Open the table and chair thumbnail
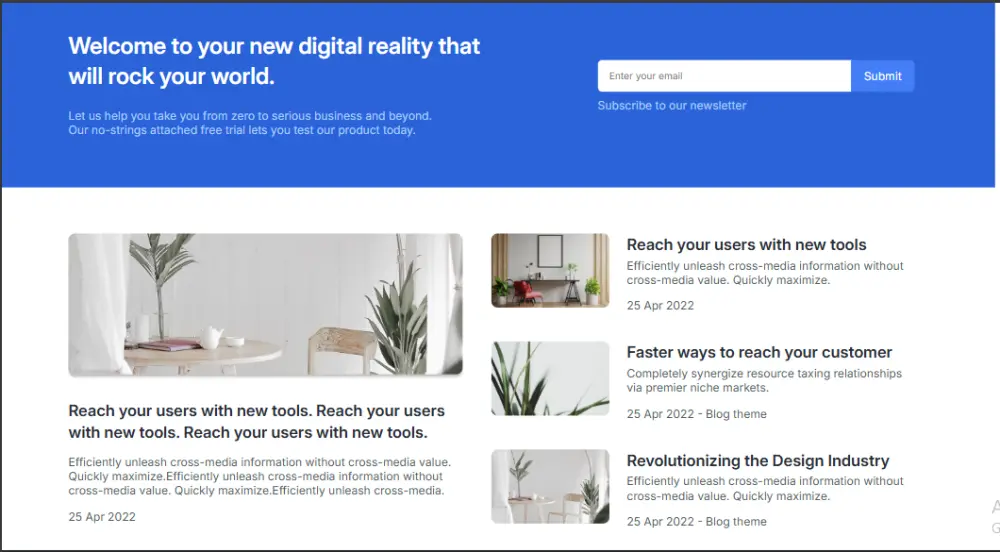This screenshot has height=552, width=1000. (x=550, y=486)
